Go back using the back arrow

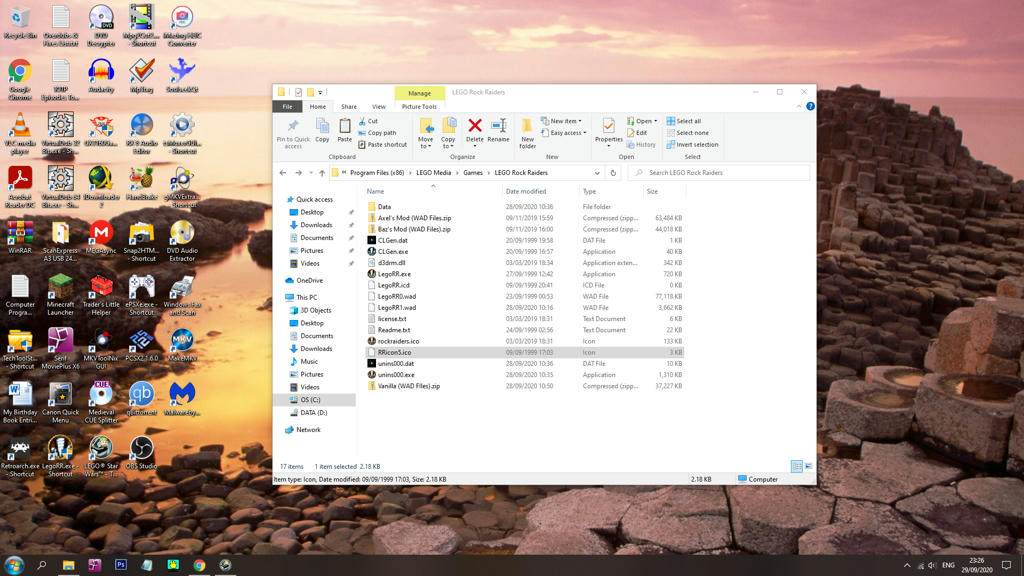(283, 173)
